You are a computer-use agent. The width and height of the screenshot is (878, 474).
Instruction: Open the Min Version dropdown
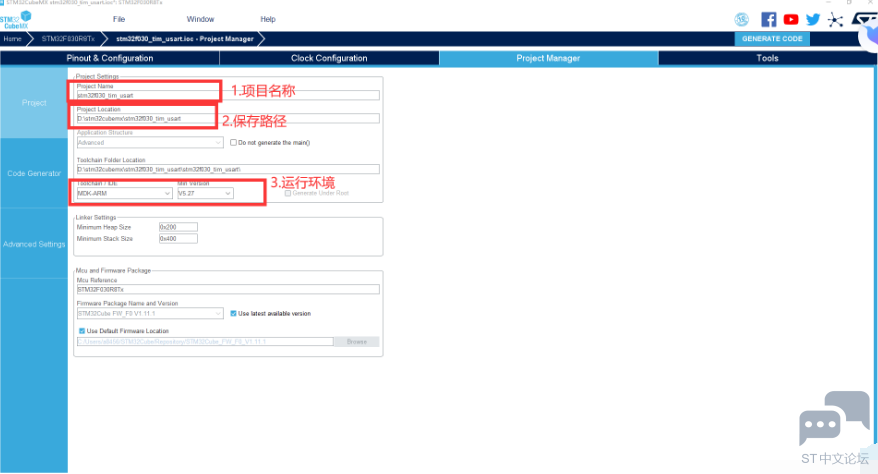[x=205, y=193]
